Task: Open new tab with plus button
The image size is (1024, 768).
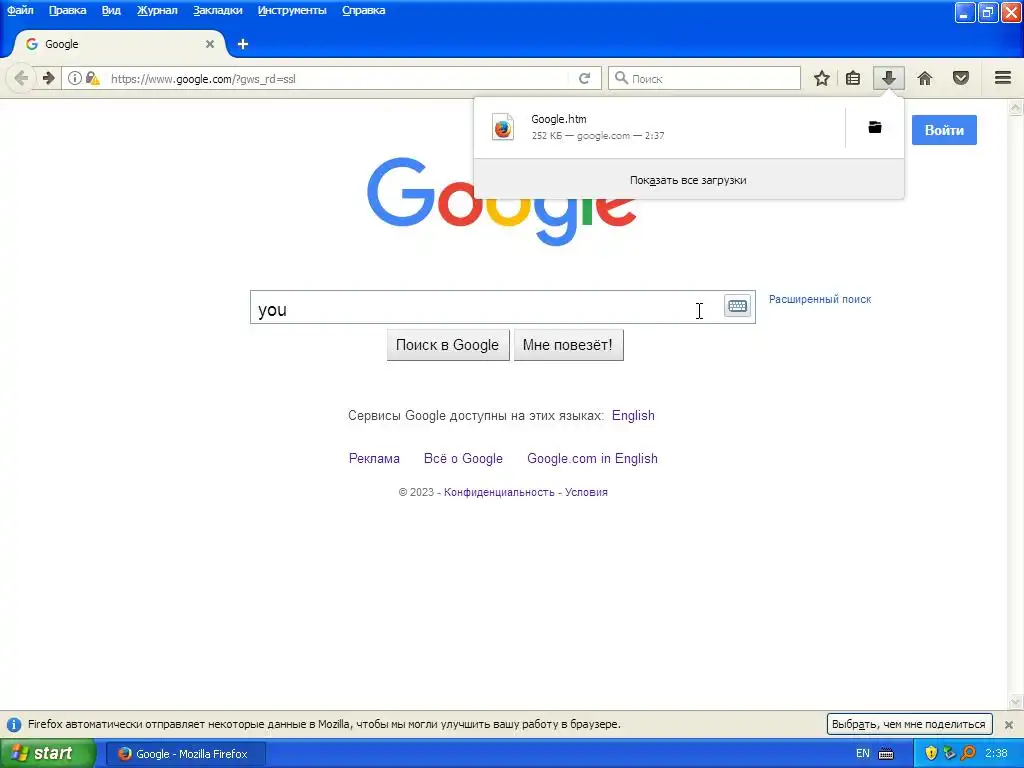Action: point(243,44)
